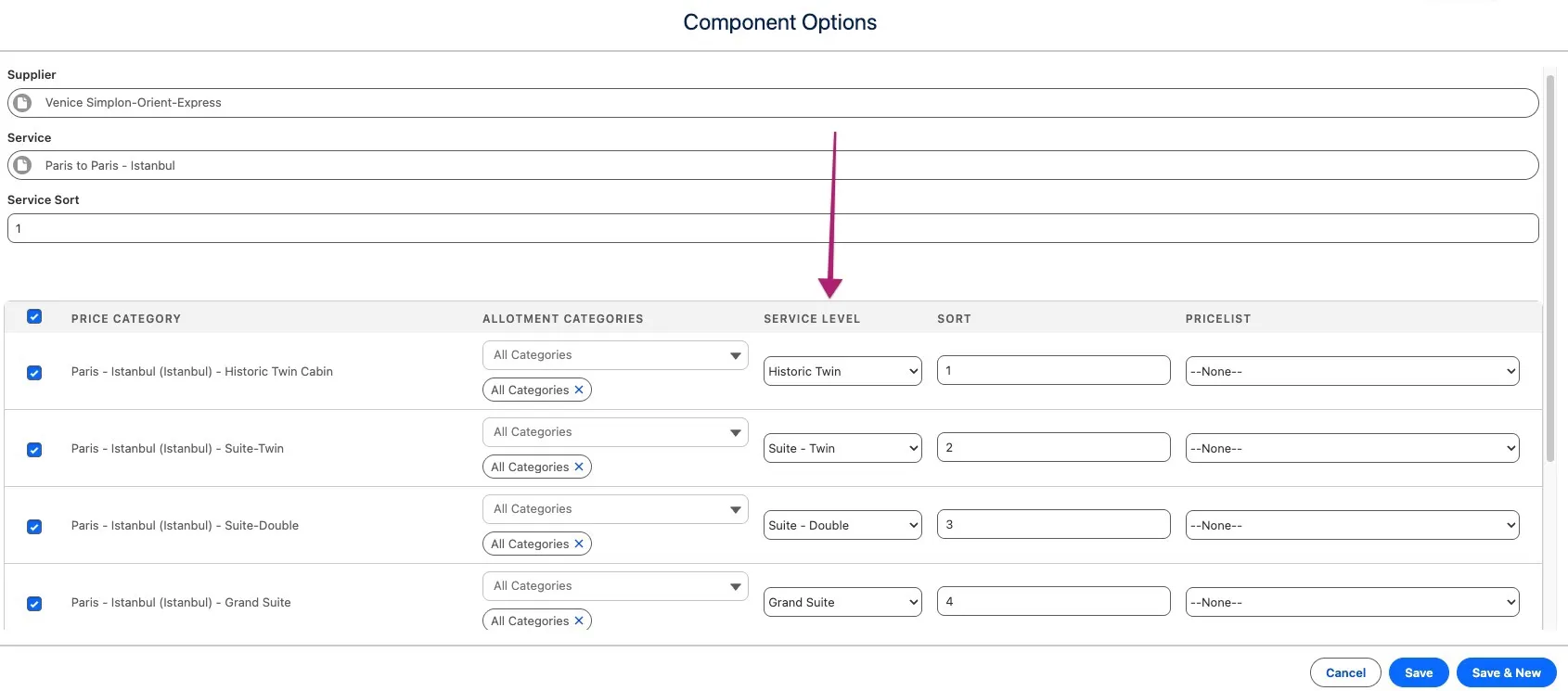Screen dimensions: 1568x691
Task: Uncheck the Historic Twin Cabin row checkbox
Action: pos(34,373)
